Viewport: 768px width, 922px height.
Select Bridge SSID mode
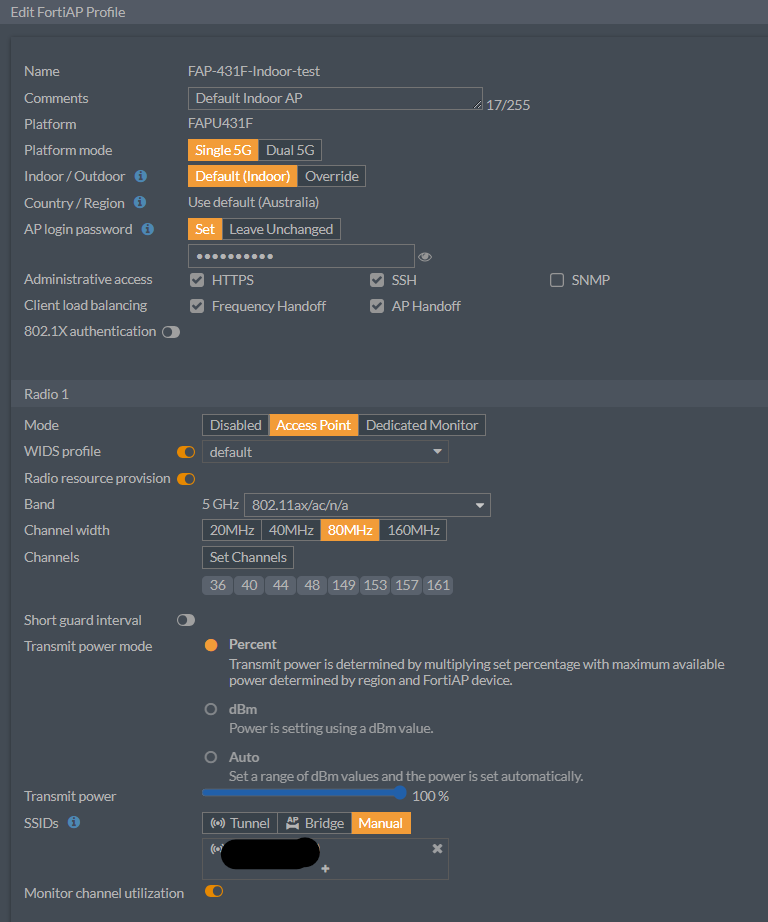pyautogui.click(x=314, y=823)
